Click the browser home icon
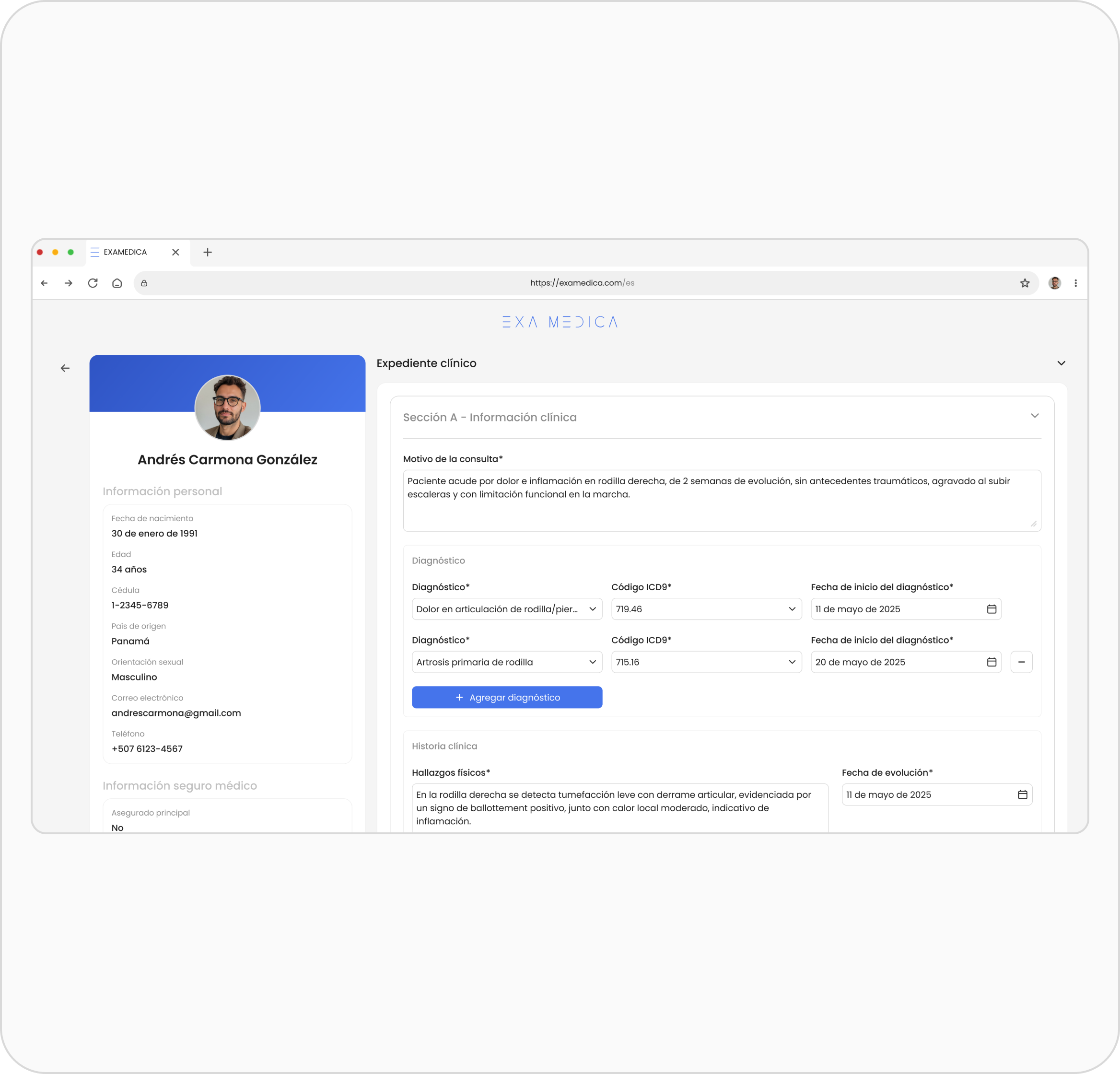Screen dimensions: 1120x1074 point(117,283)
